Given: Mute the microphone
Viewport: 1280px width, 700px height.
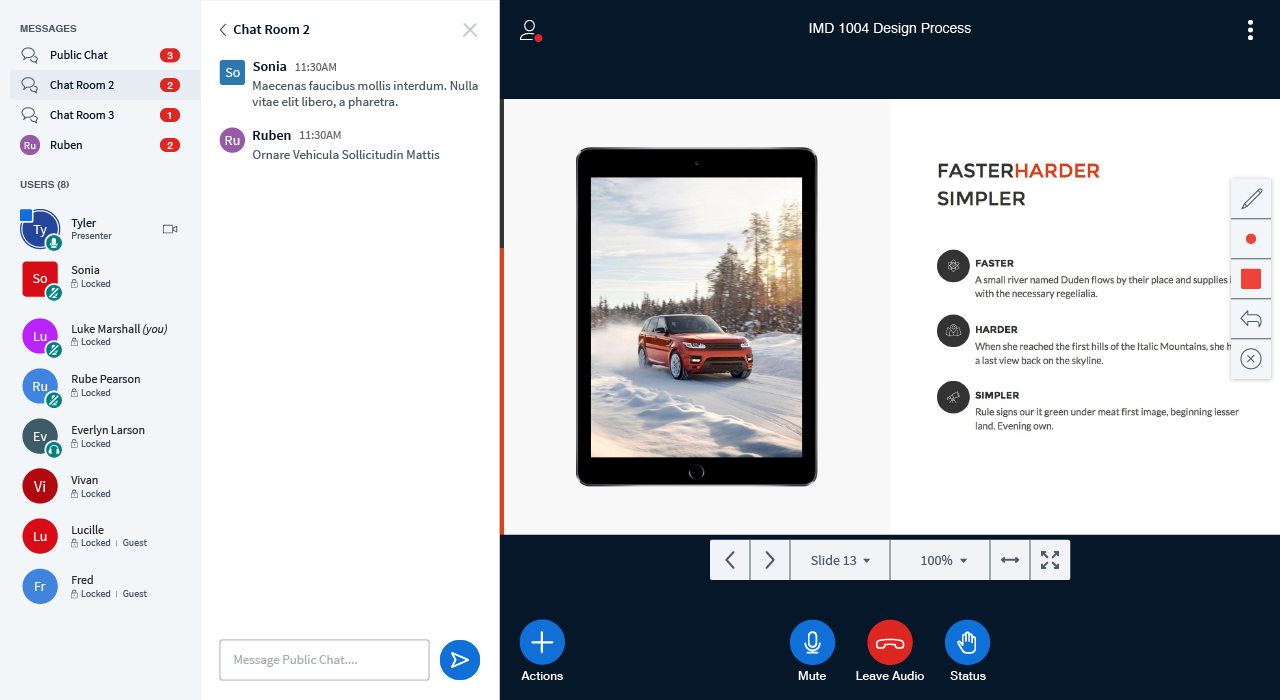Looking at the screenshot, I should pyautogui.click(x=812, y=643).
